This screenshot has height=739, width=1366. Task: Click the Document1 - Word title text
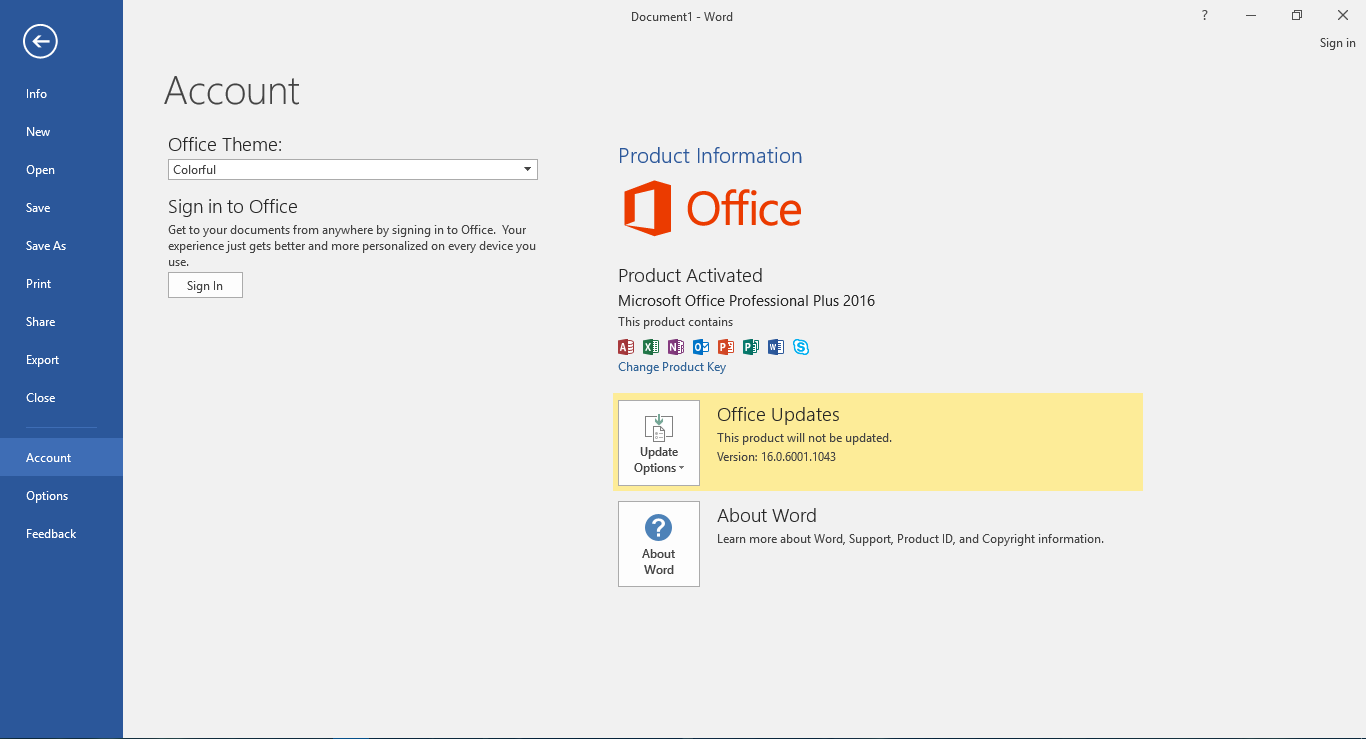pyautogui.click(x=682, y=17)
